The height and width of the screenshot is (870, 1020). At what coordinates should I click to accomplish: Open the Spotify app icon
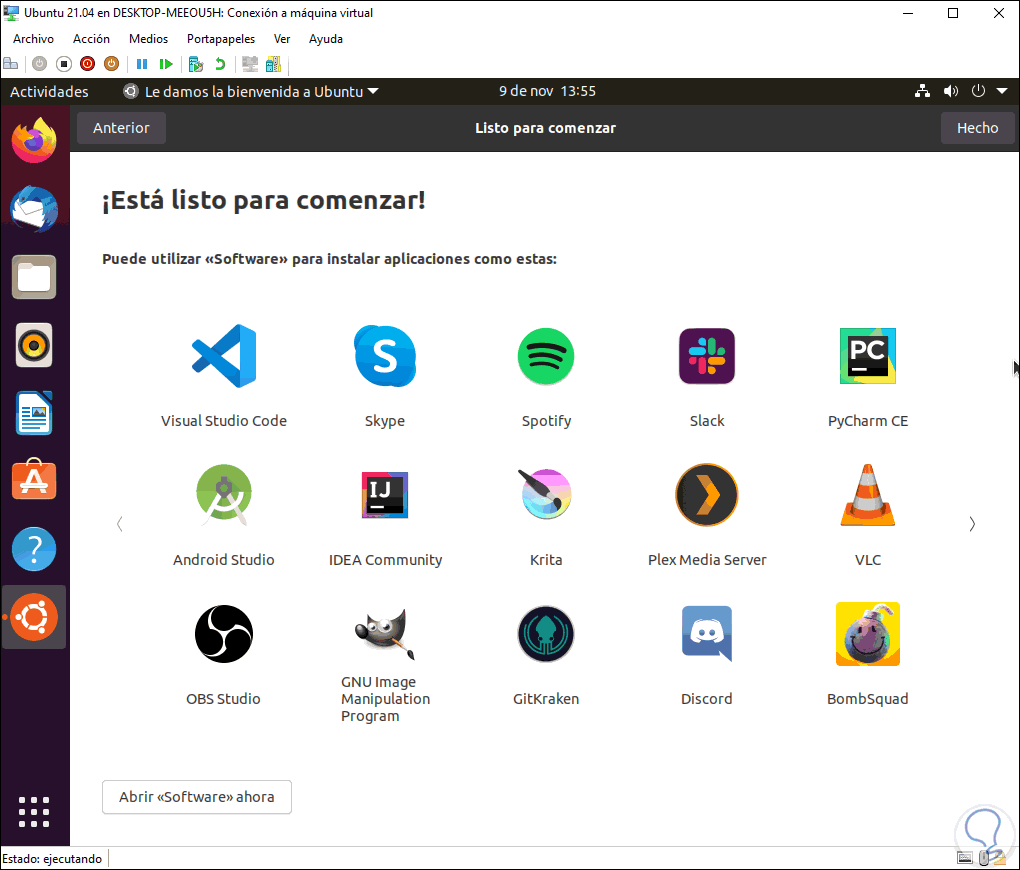point(546,356)
